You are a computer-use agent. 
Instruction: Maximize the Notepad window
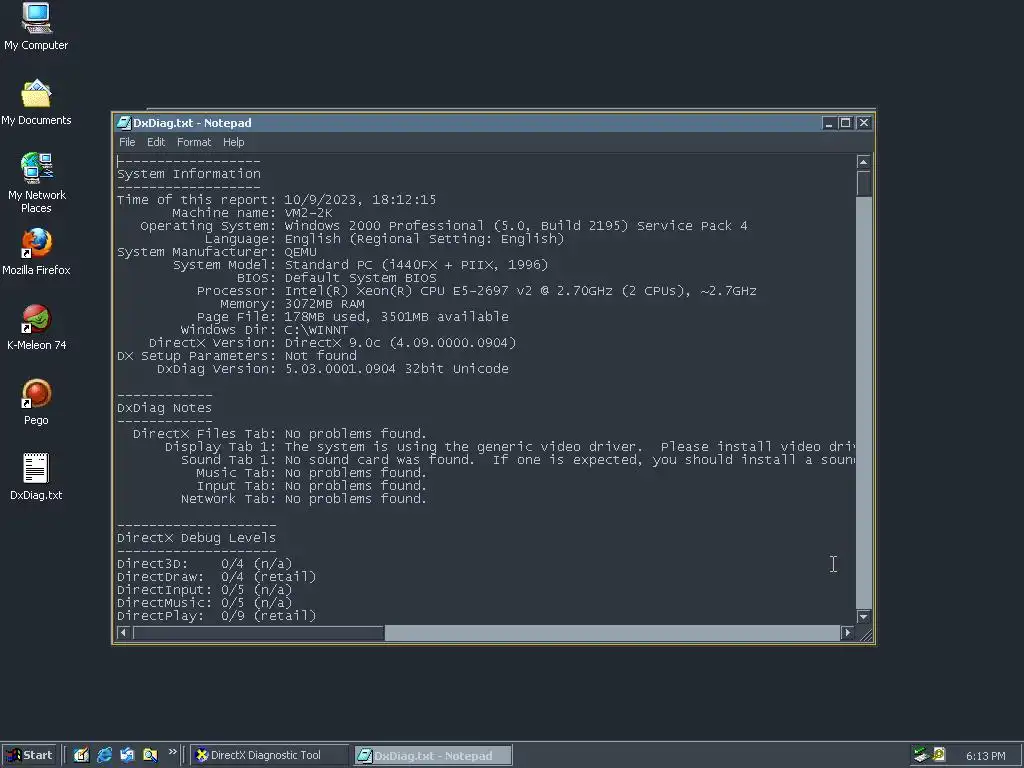pyautogui.click(x=845, y=123)
